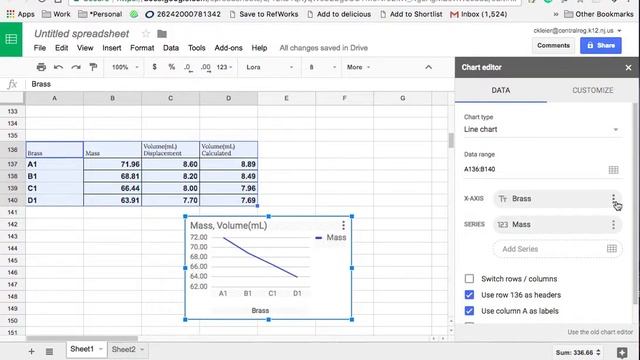Open the Inbox bookmark
This screenshot has height=360, width=640.
[478, 14]
